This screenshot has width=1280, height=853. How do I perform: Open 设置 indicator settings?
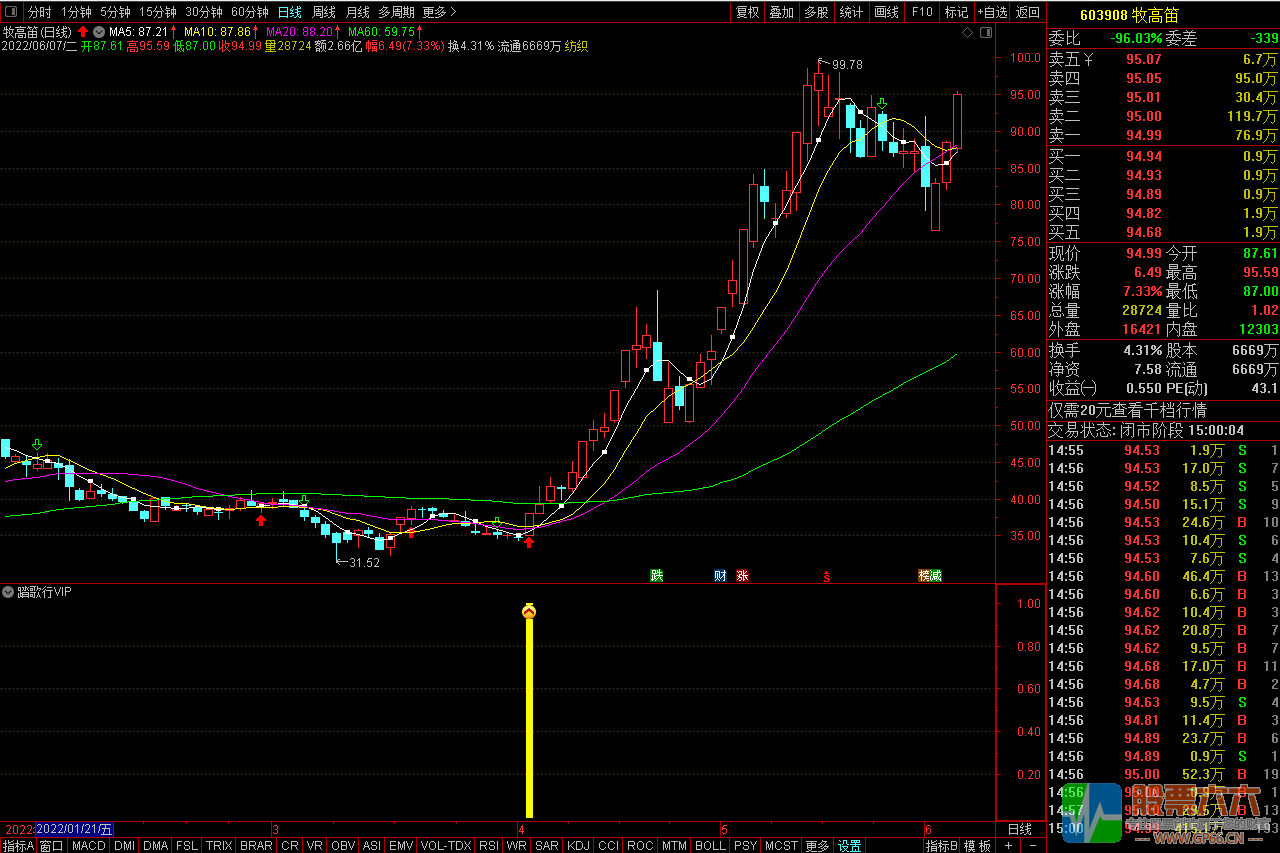[x=849, y=846]
